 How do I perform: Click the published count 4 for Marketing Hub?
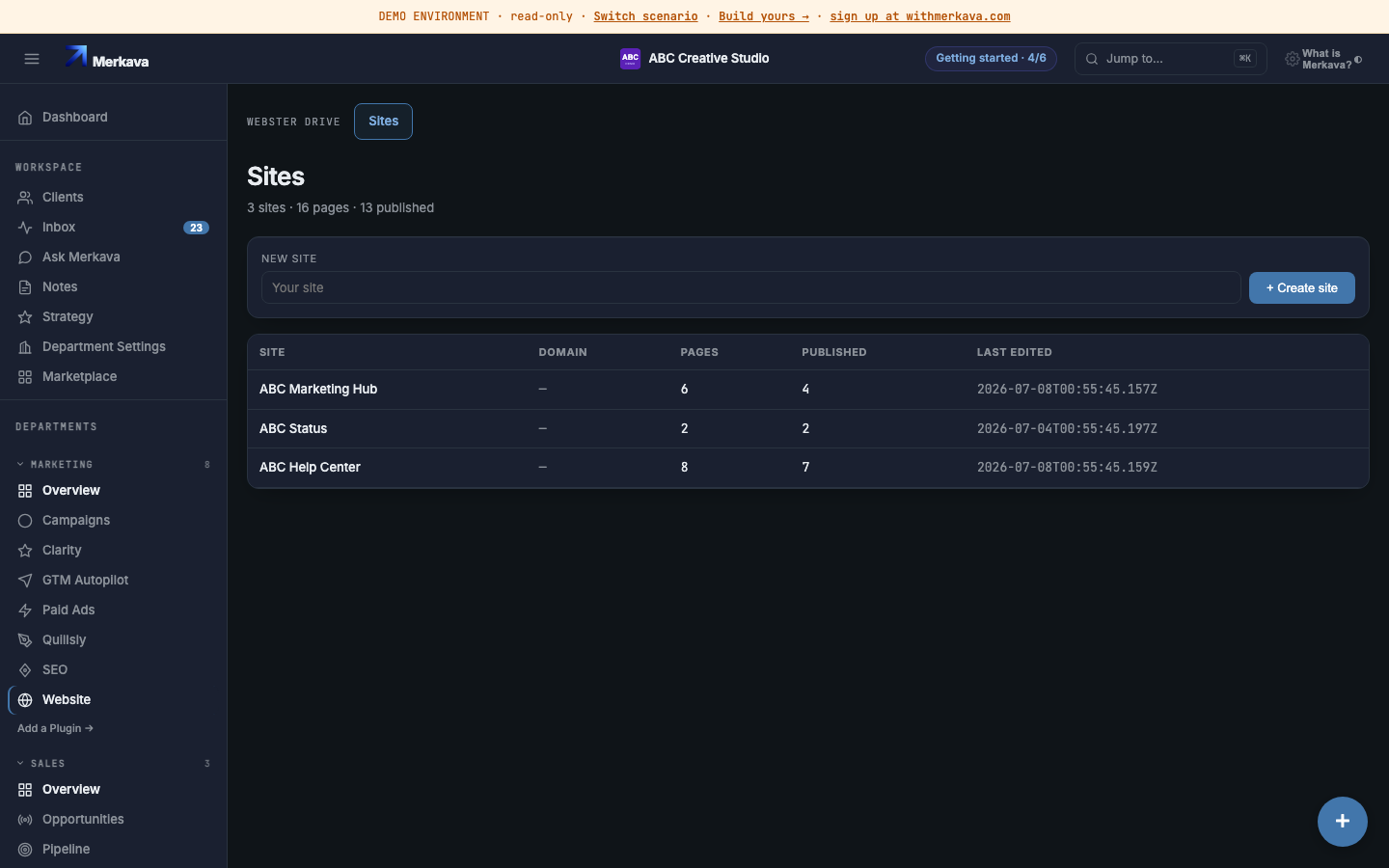coord(805,390)
